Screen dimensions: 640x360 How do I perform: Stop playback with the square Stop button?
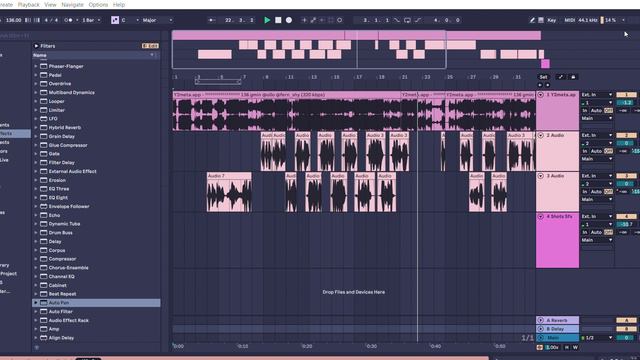click(278, 20)
